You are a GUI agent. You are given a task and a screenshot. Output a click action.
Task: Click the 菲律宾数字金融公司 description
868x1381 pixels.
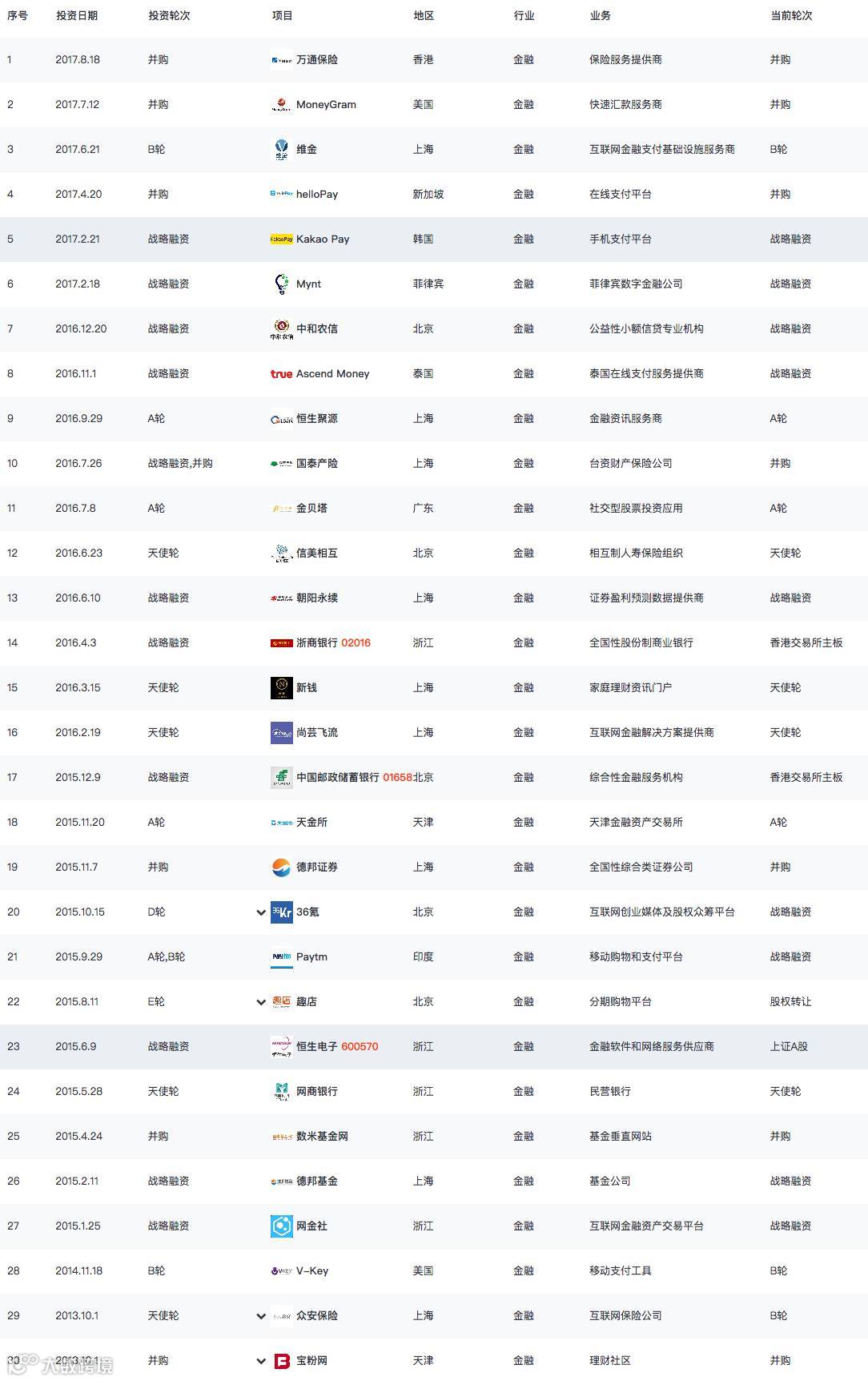(x=636, y=284)
